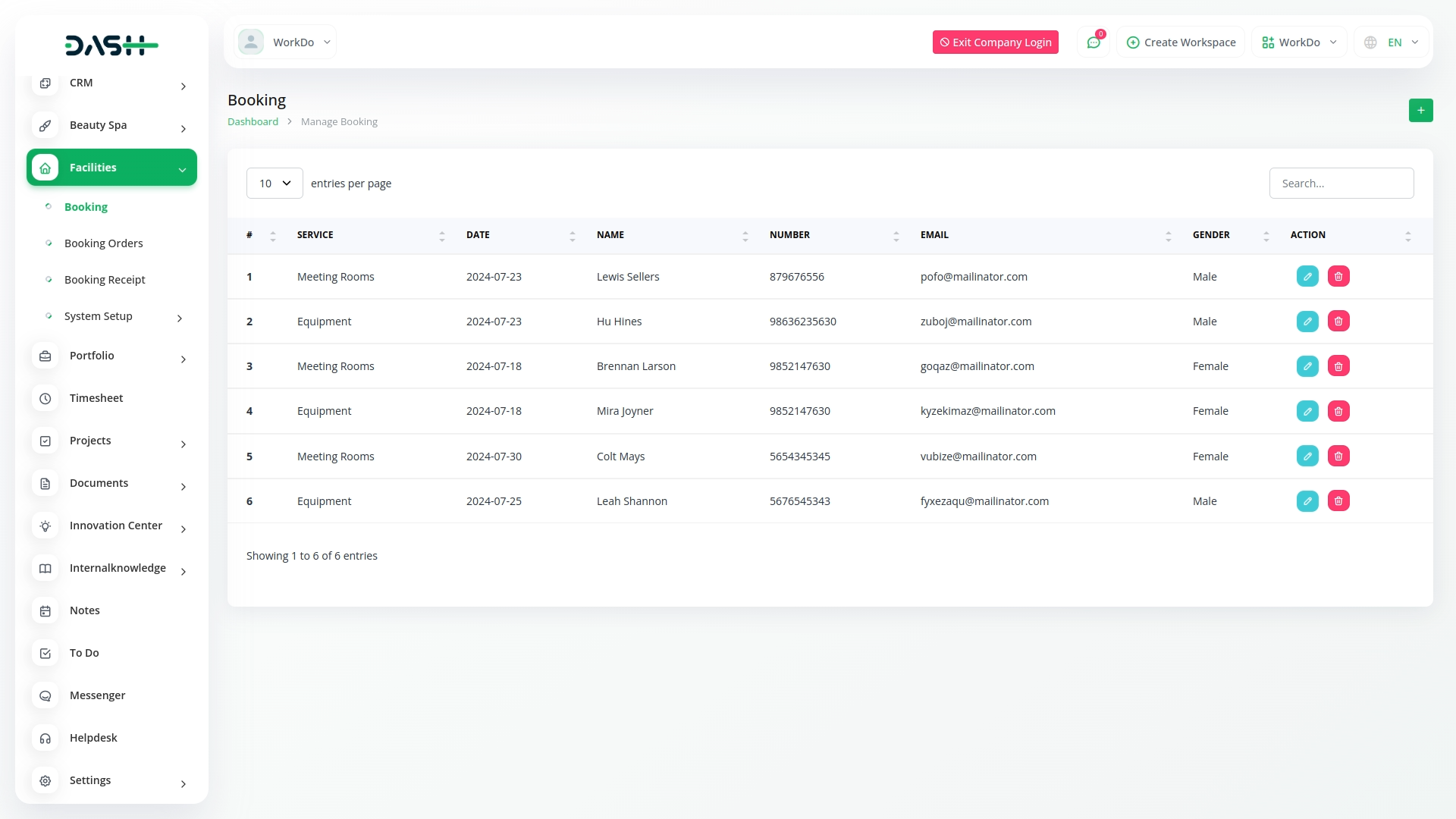Expand the System Setup submenu

coord(114,316)
